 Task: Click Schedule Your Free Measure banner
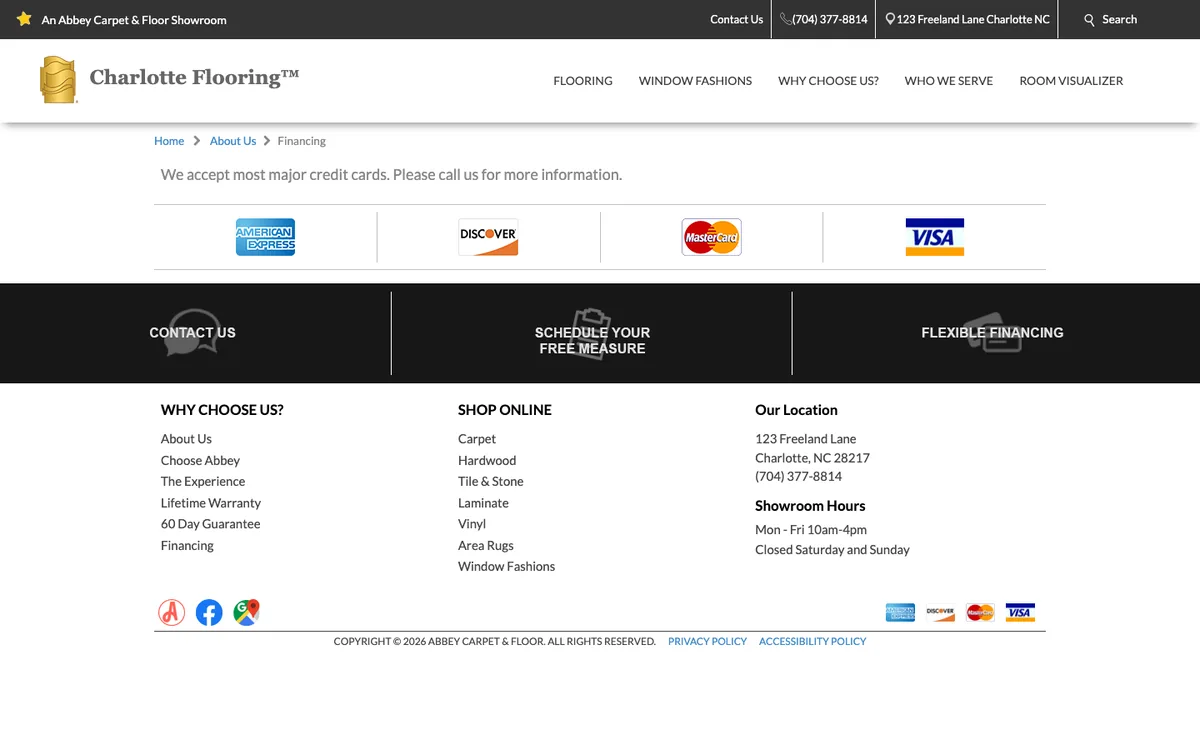pos(592,340)
